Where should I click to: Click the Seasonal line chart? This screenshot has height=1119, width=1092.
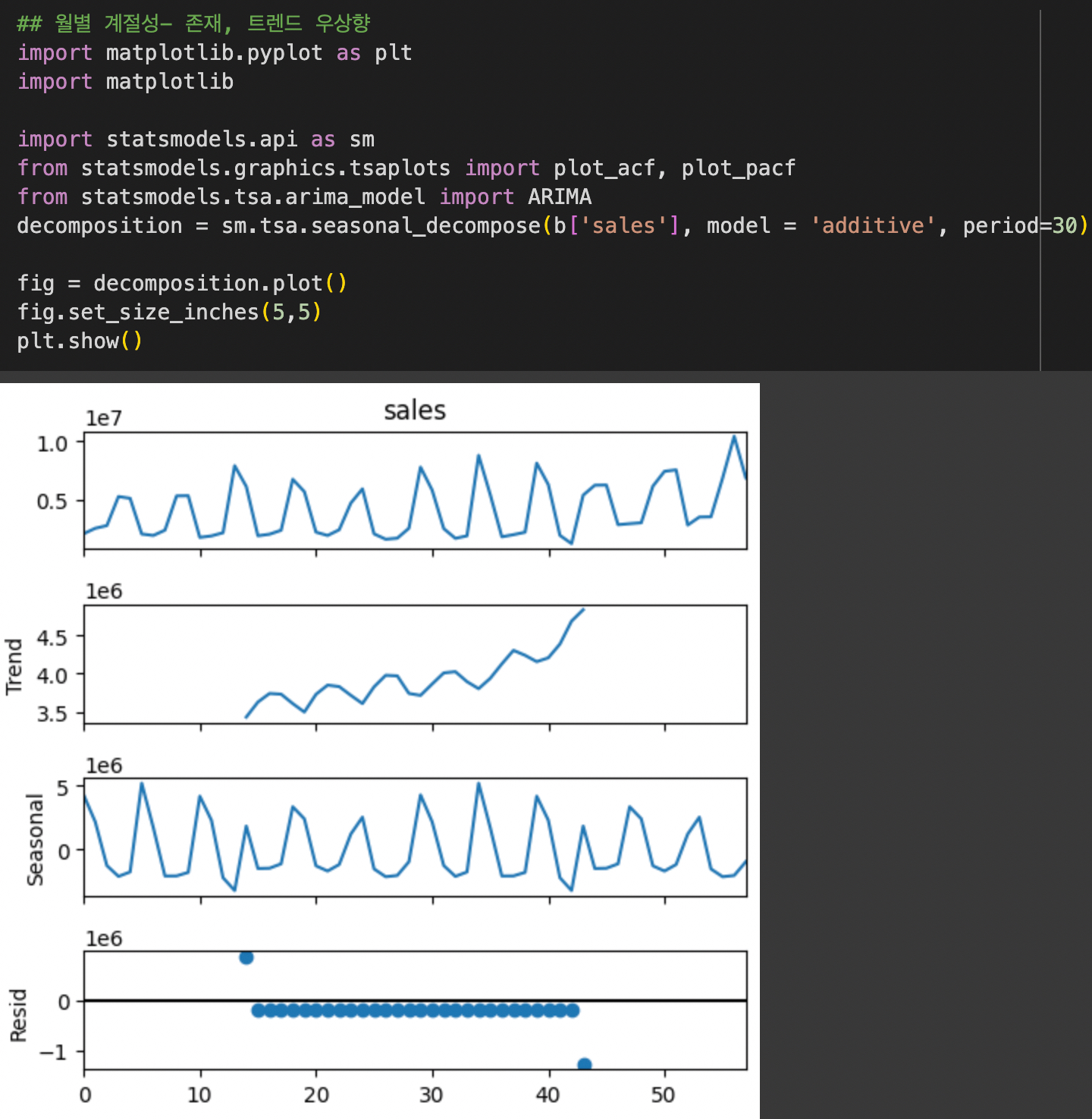pos(415,838)
